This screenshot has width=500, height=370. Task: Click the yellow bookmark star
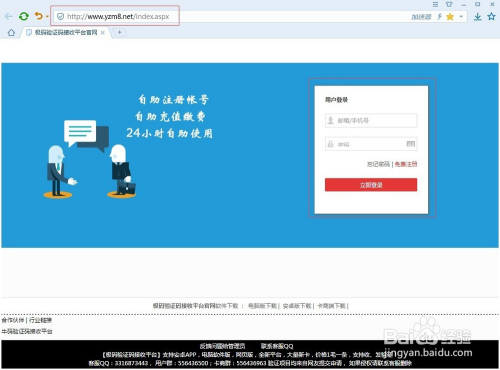pos(450,17)
